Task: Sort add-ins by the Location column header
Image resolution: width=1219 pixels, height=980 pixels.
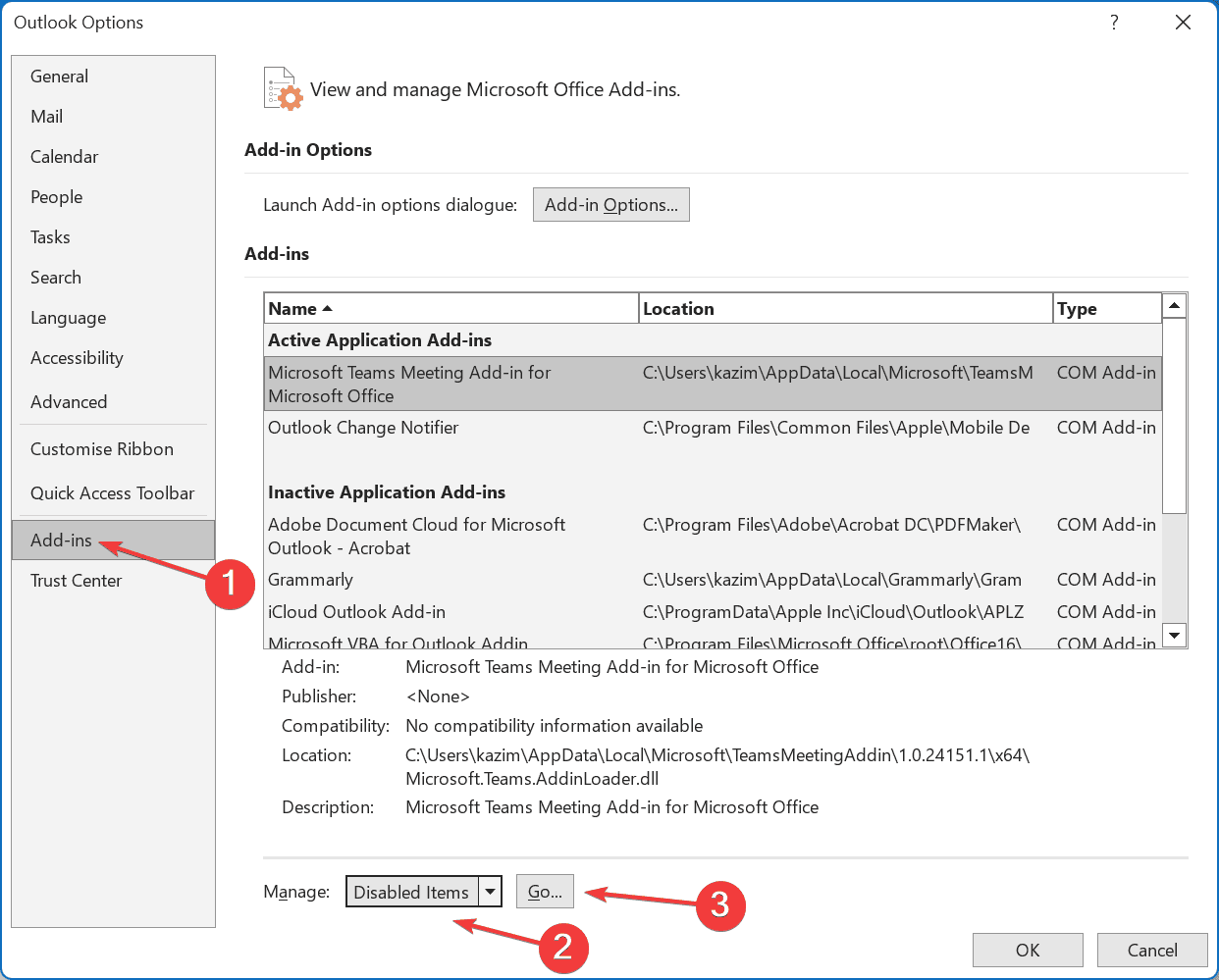Action: coord(846,309)
